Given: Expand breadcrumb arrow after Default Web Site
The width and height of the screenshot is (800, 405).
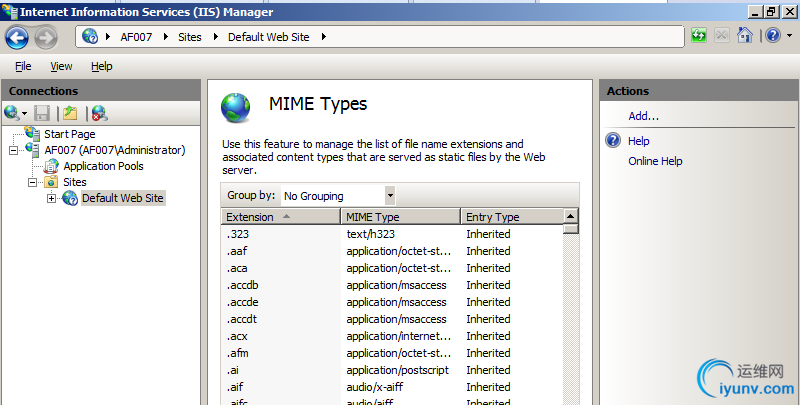Looking at the screenshot, I should click(x=323, y=37).
